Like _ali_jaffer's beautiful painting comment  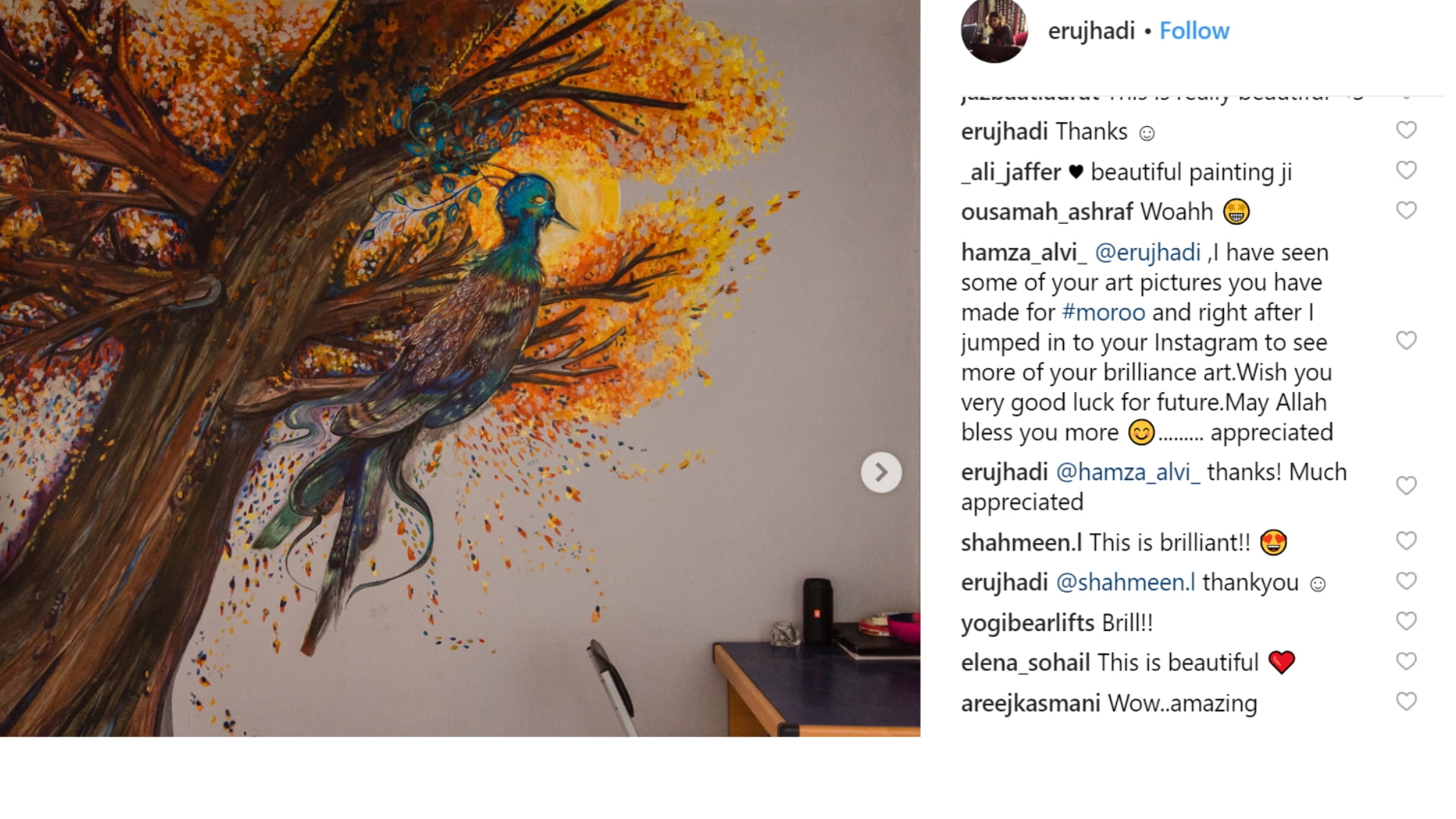pyautogui.click(x=1406, y=170)
